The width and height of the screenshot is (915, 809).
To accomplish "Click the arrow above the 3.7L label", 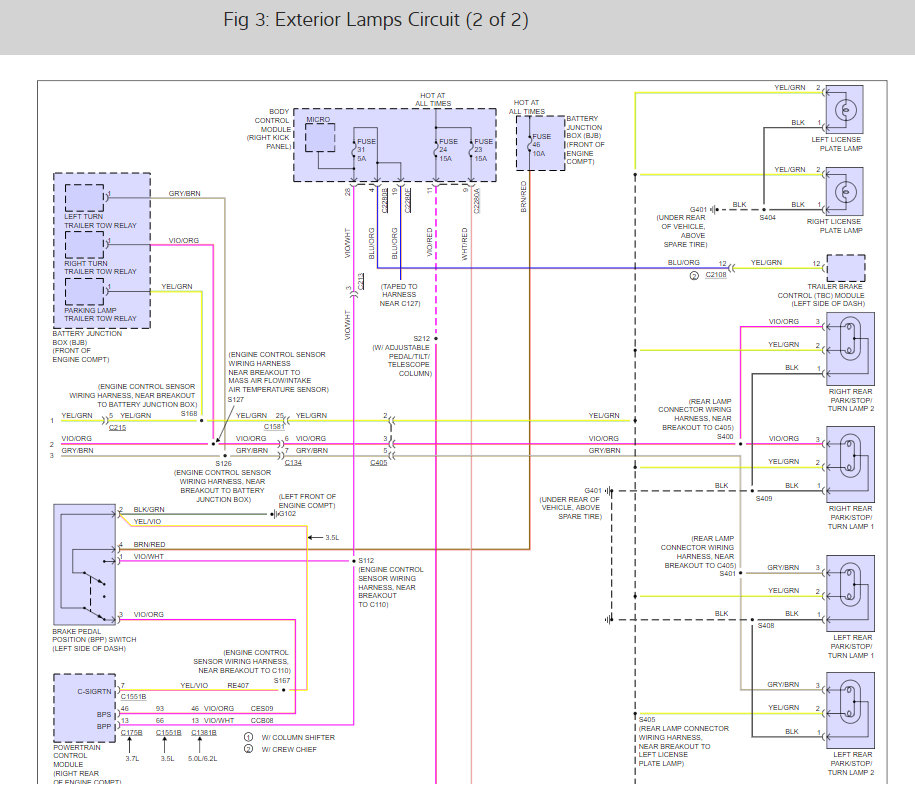I will click(130, 745).
